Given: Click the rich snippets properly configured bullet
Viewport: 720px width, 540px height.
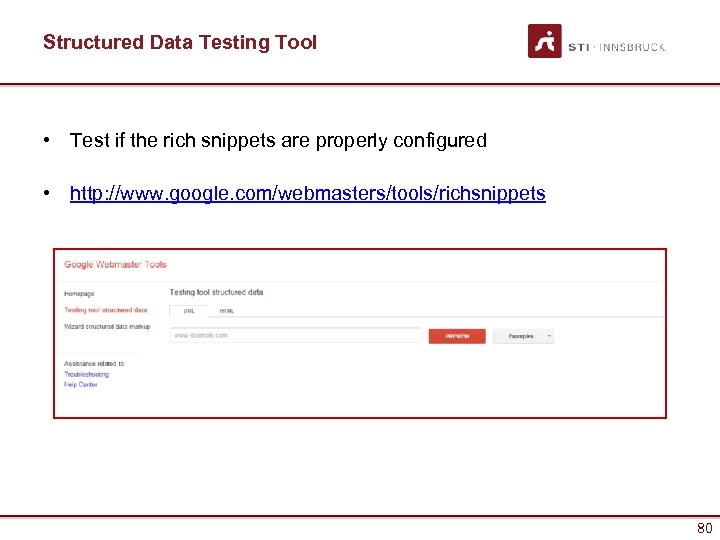Looking at the screenshot, I should pos(278,141).
